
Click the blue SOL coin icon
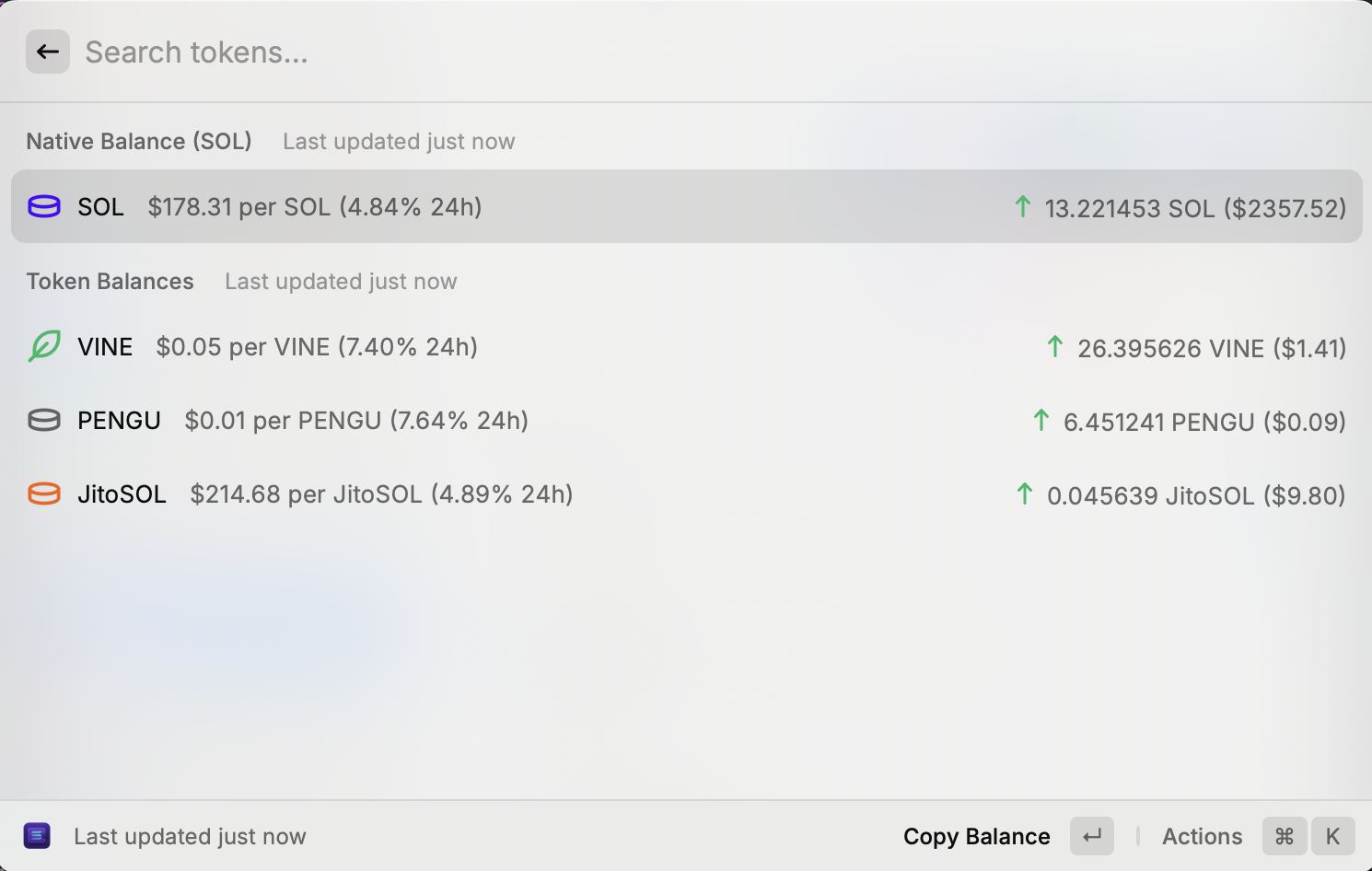tap(44, 206)
